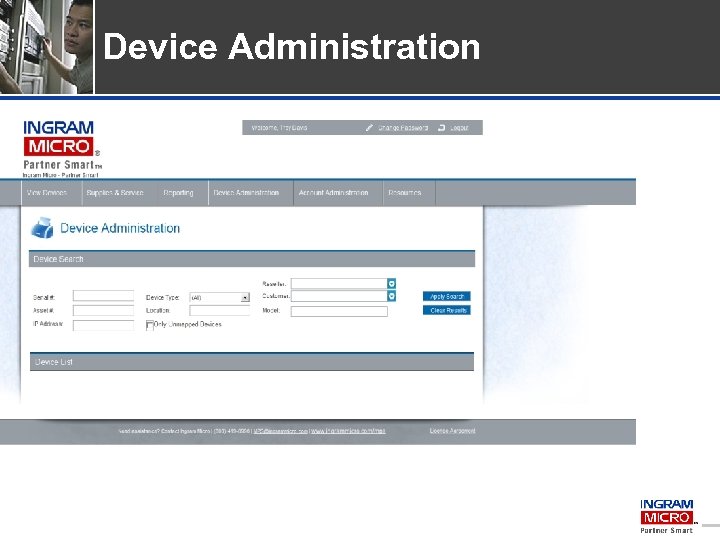Viewport: 720px width, 540px height.
Task: Click the Apply Search button
Action: pyautogui.click(x=447, y=297)
